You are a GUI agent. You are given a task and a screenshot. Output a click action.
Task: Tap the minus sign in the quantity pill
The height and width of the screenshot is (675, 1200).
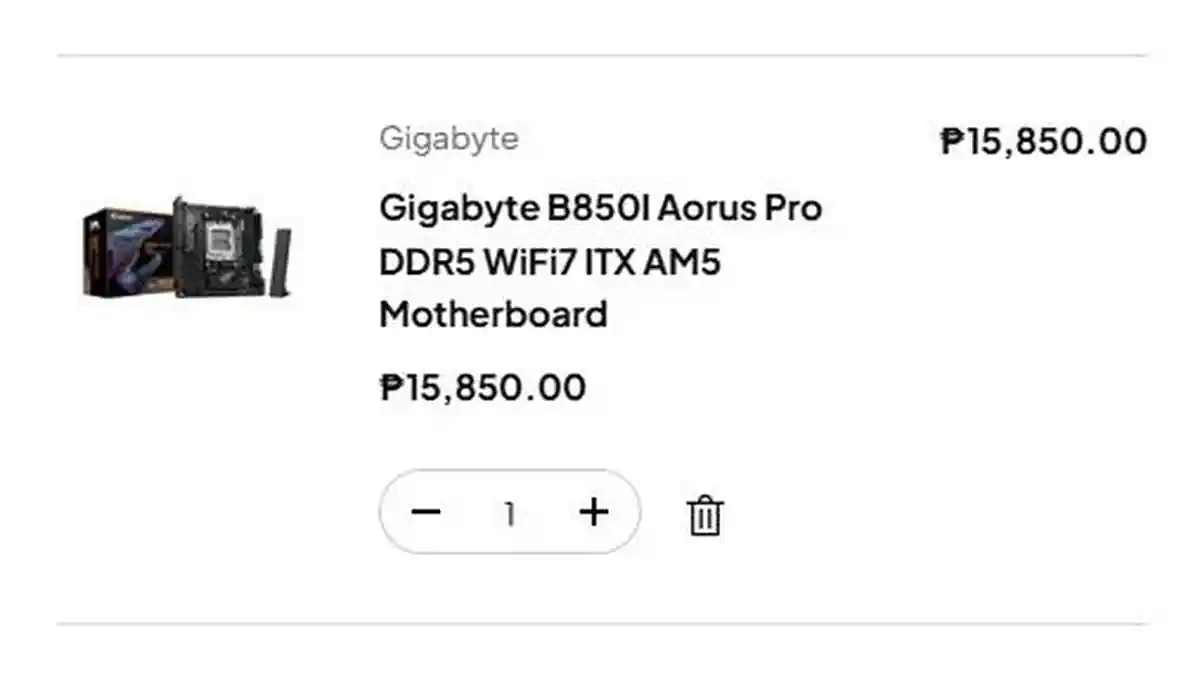[x=426, y=513]
